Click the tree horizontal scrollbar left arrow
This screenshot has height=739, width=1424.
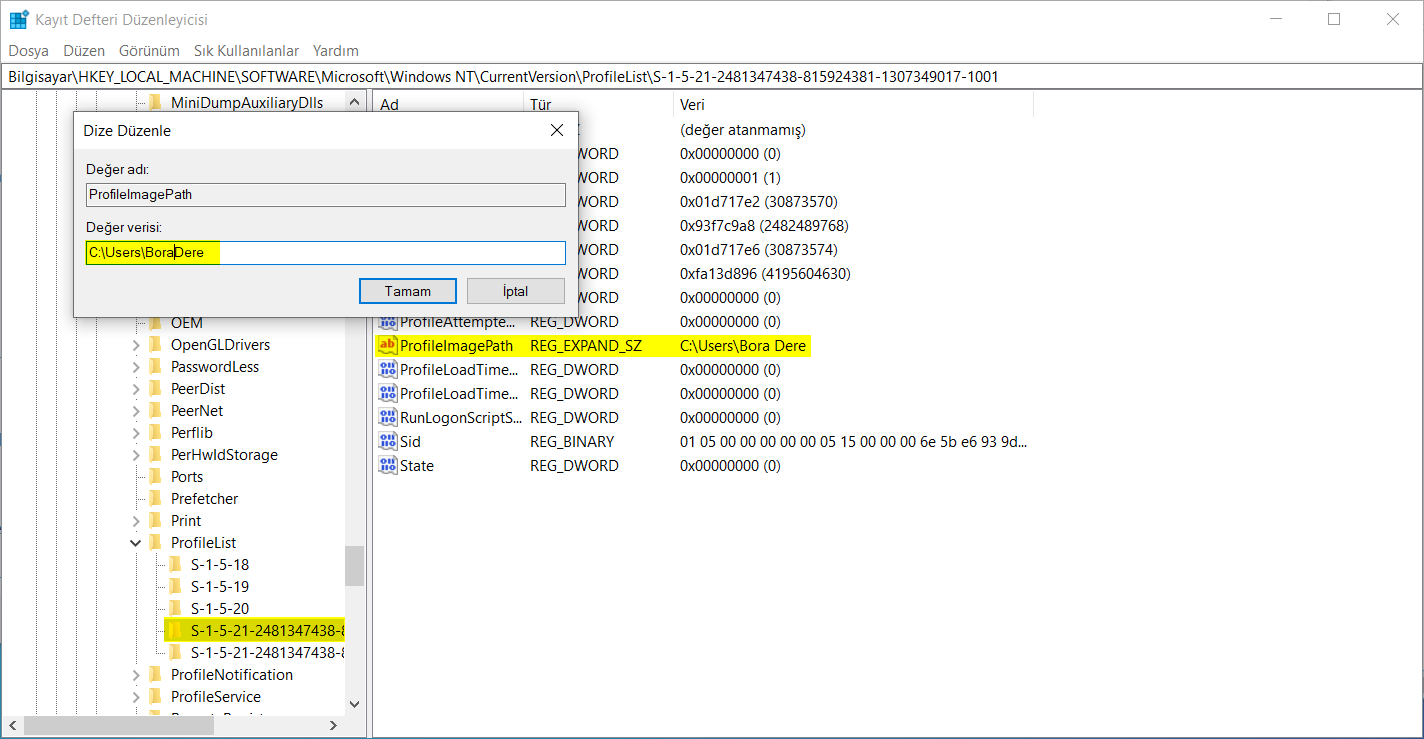tap(12, 725)
